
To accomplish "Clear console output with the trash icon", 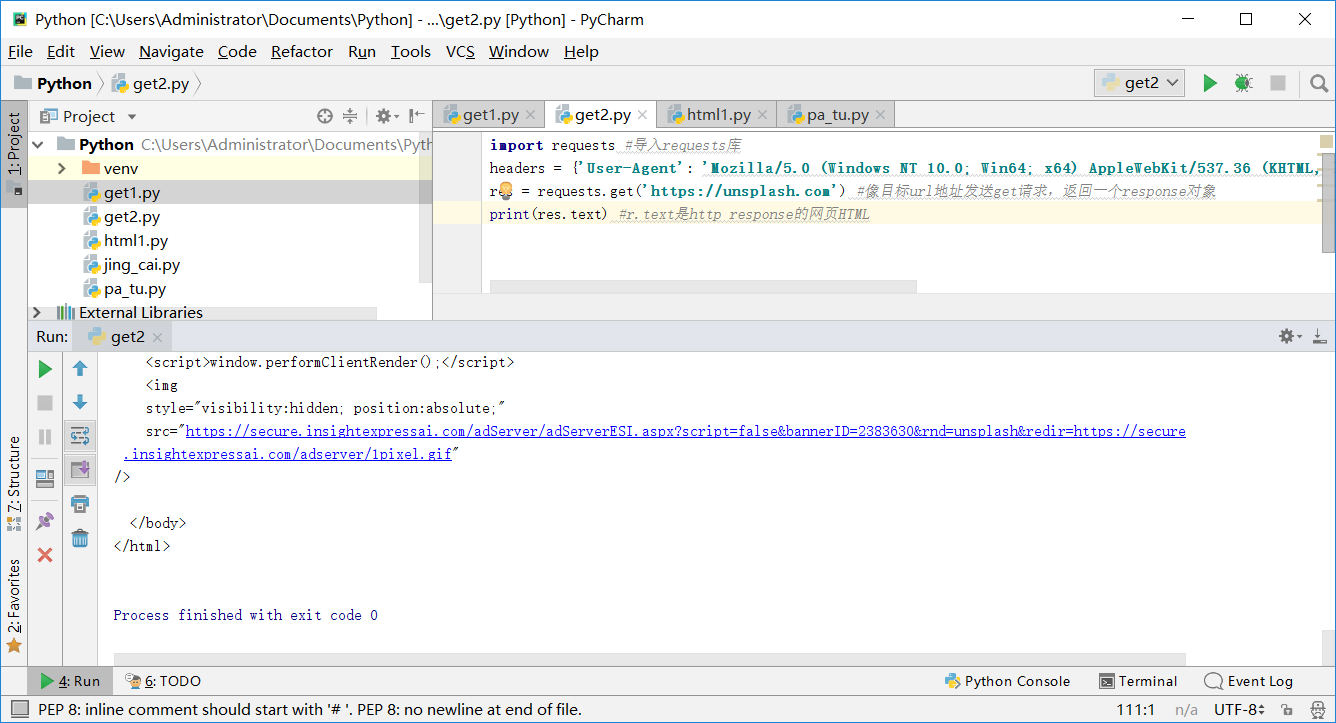I will [x=80, y=538].
